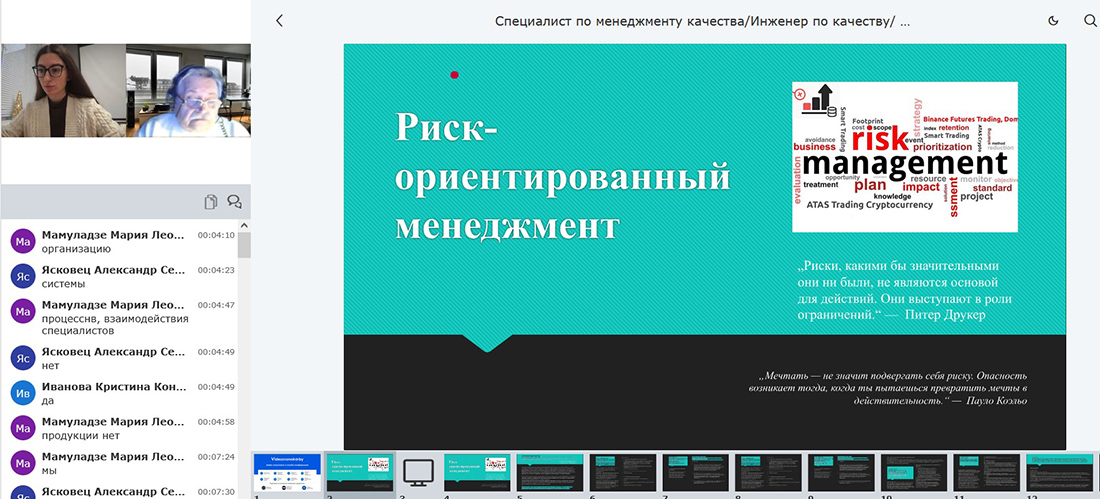Click the risk management word cloud image
Screen dimensions: 1100x499
pyautogui.click(x=904, y=156)
